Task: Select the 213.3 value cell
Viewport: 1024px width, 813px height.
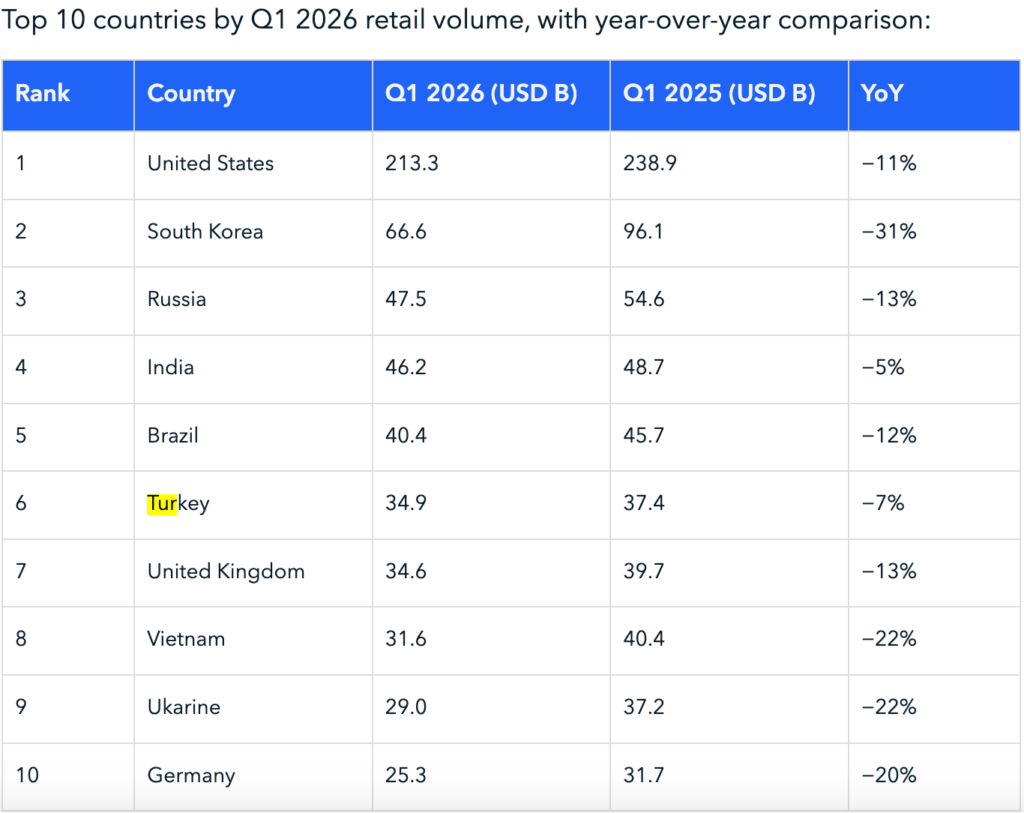Action: (491, 165)
